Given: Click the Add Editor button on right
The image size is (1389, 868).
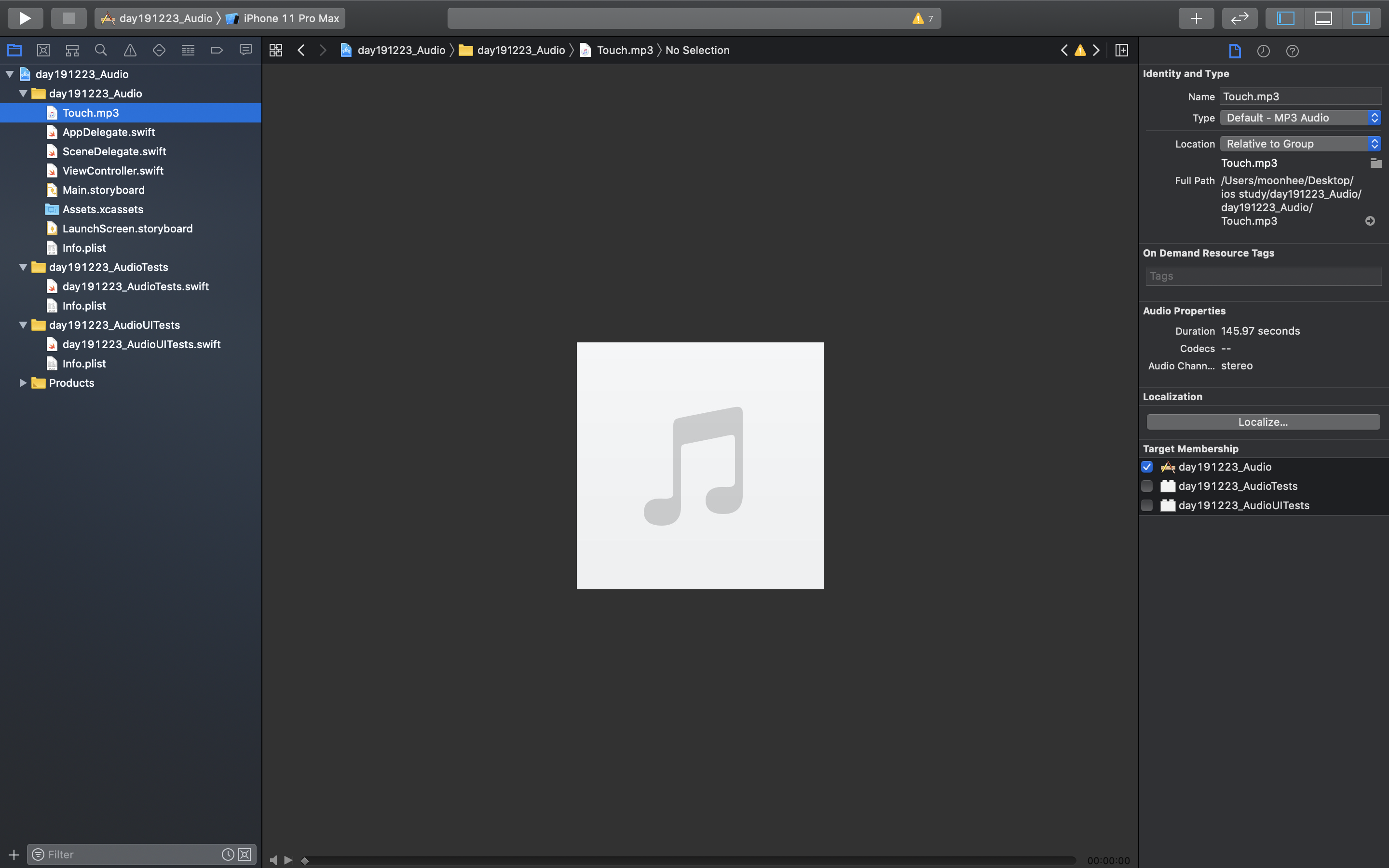Looking at the screenshot, I should click(1121, 51).
